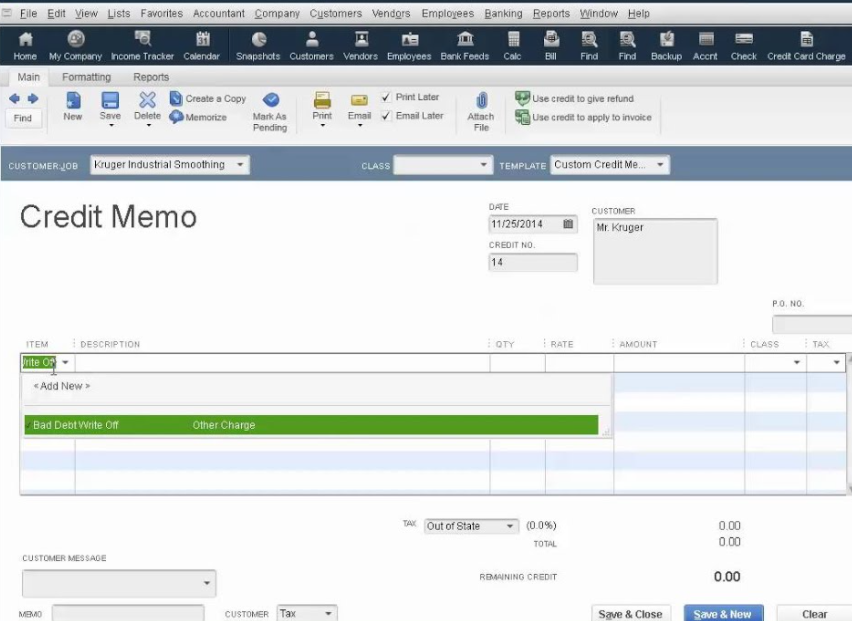Open the Accnt chart icon

click(x=705, y=46)
